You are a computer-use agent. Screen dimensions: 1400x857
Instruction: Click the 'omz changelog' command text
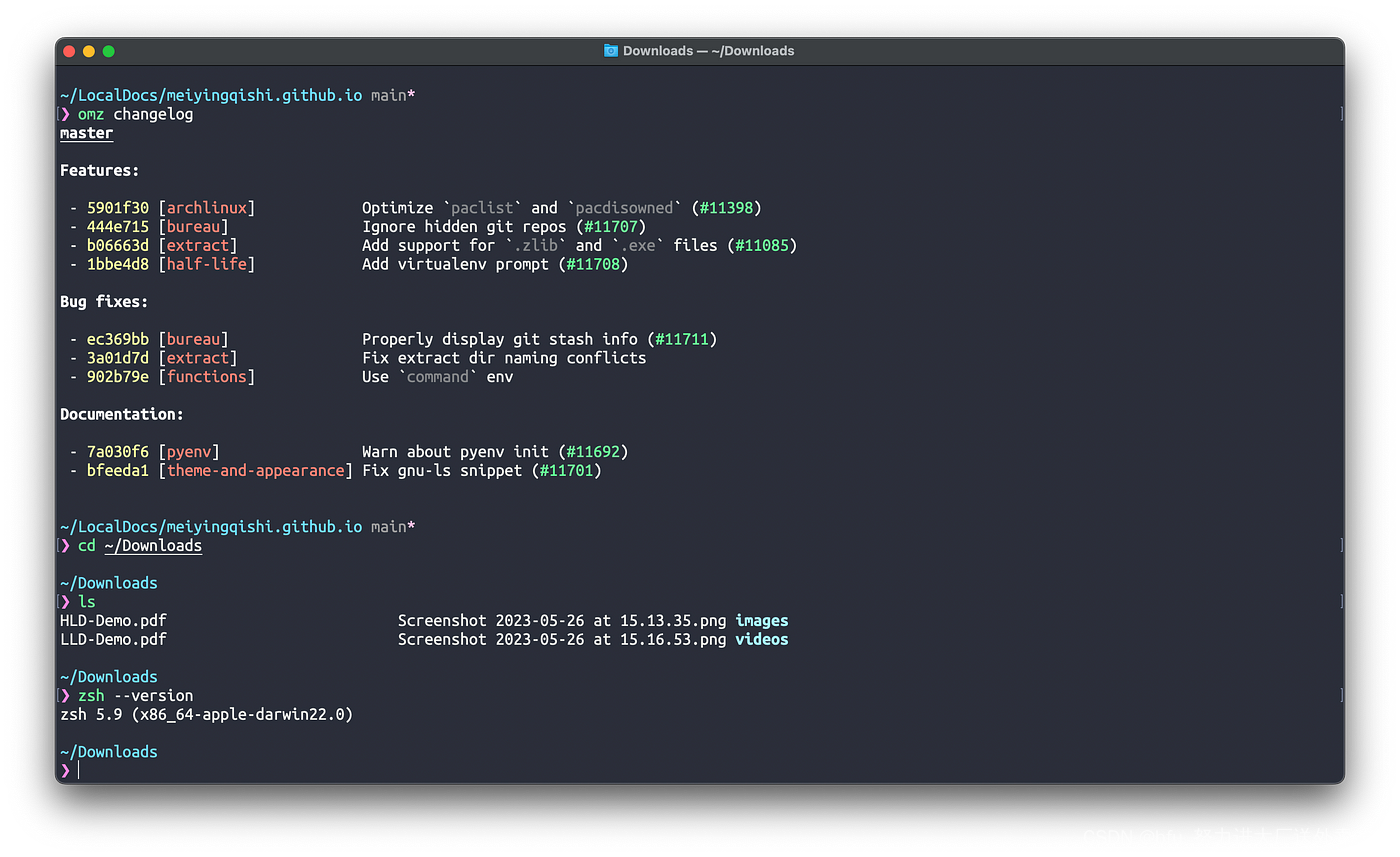tap(136, 115)
